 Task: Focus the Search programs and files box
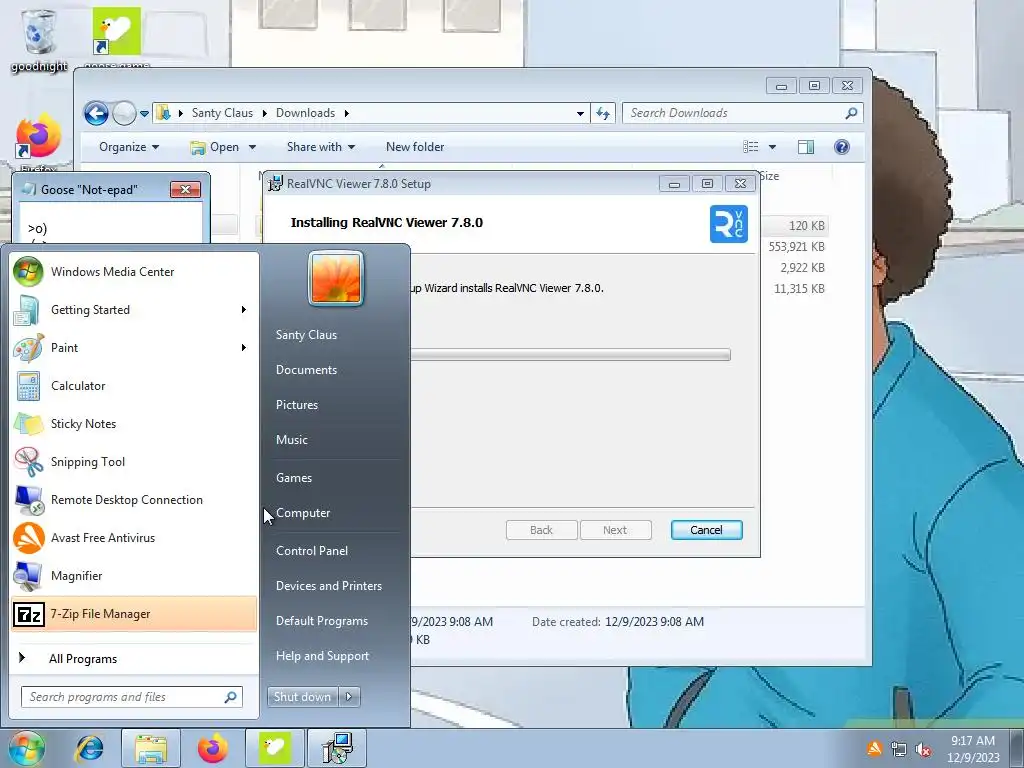coord(131,697)
